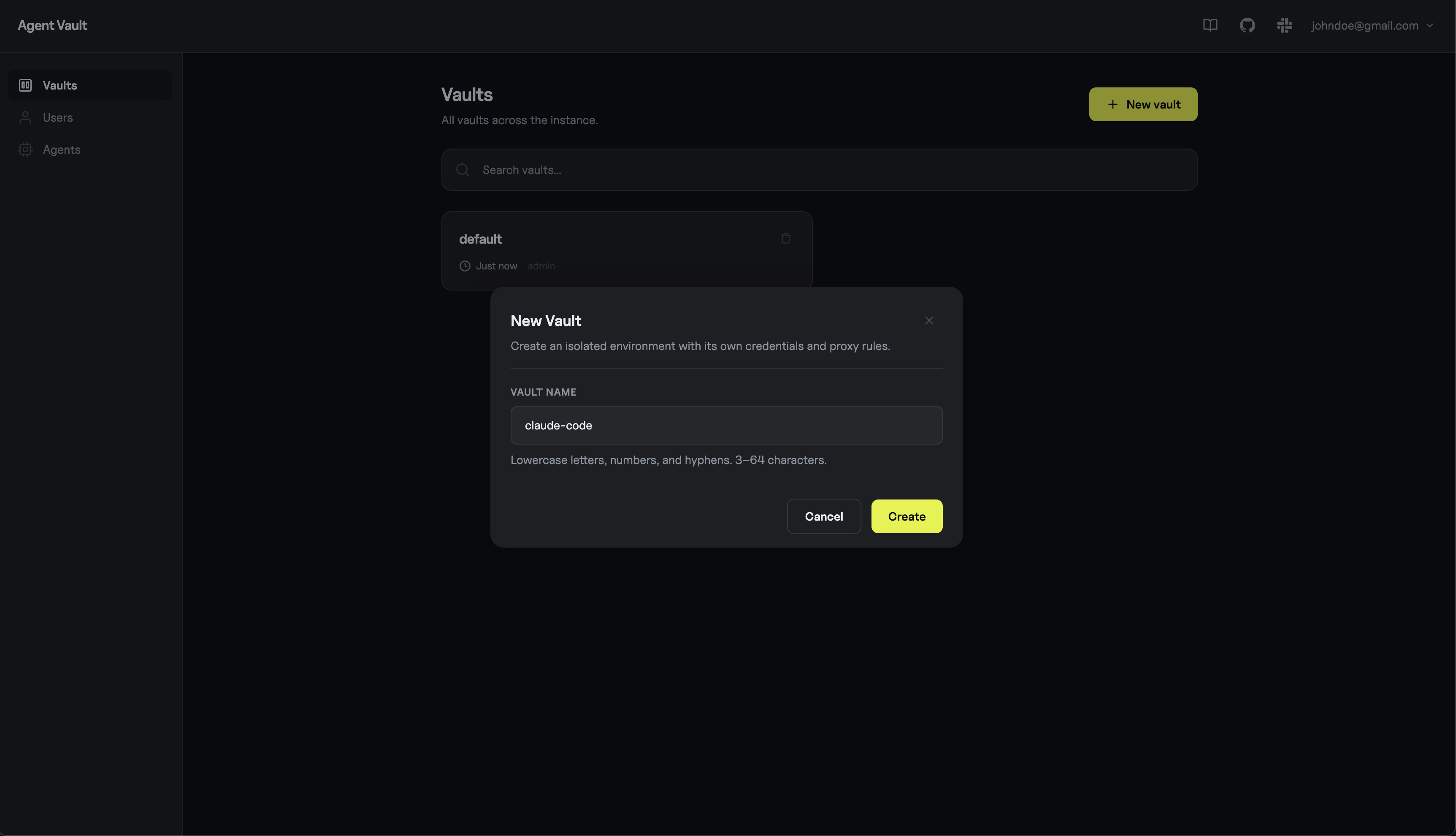Viewport: 1456px width, 836px height.
Task: Click the Vaults sidebar icon
Action: (25, 85)
